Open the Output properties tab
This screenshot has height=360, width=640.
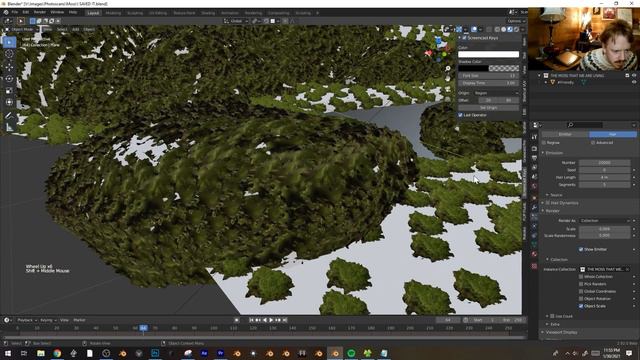tap(534, 158)
